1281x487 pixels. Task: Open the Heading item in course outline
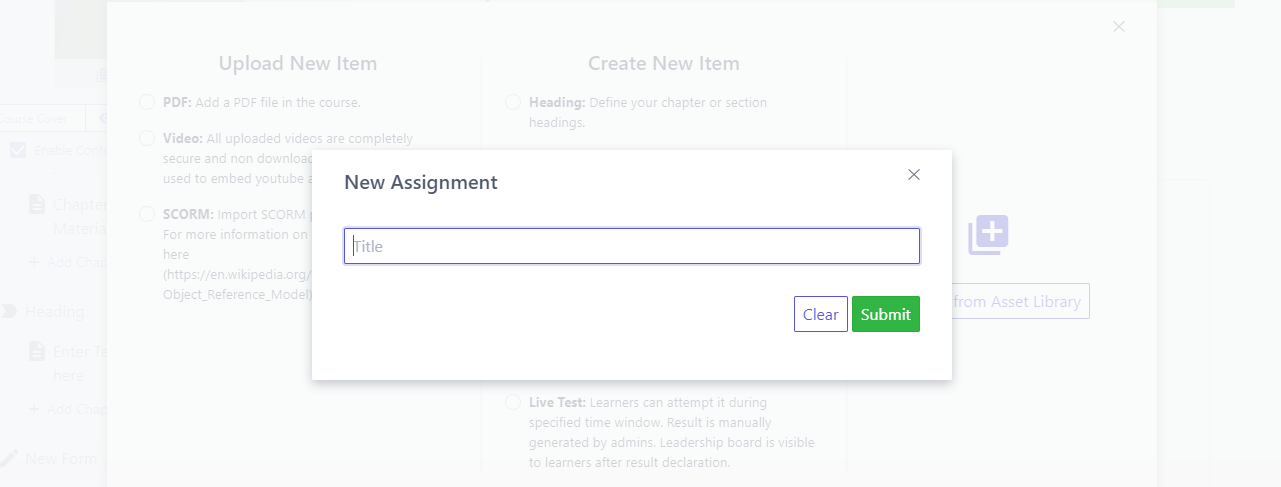pos(55,311)
